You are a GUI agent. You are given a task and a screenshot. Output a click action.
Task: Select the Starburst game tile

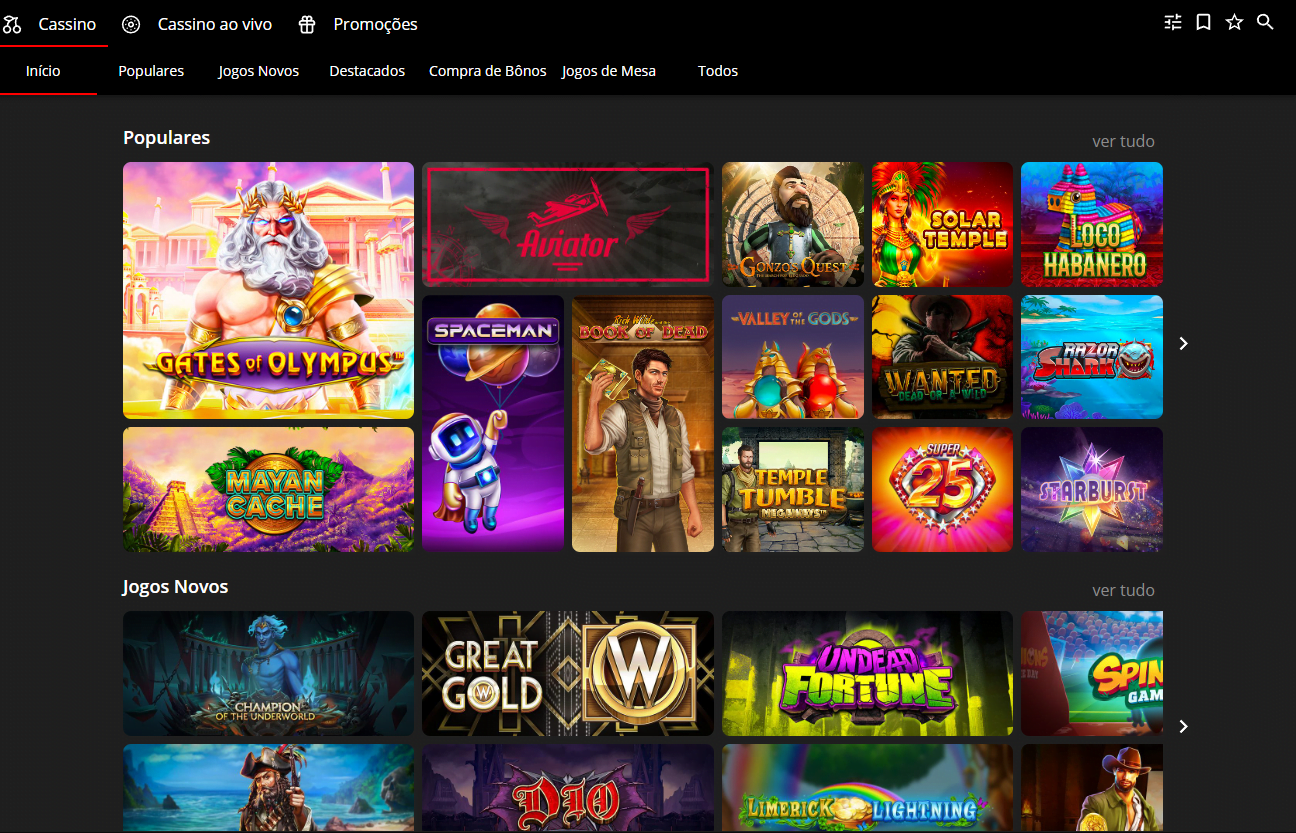1092,489
